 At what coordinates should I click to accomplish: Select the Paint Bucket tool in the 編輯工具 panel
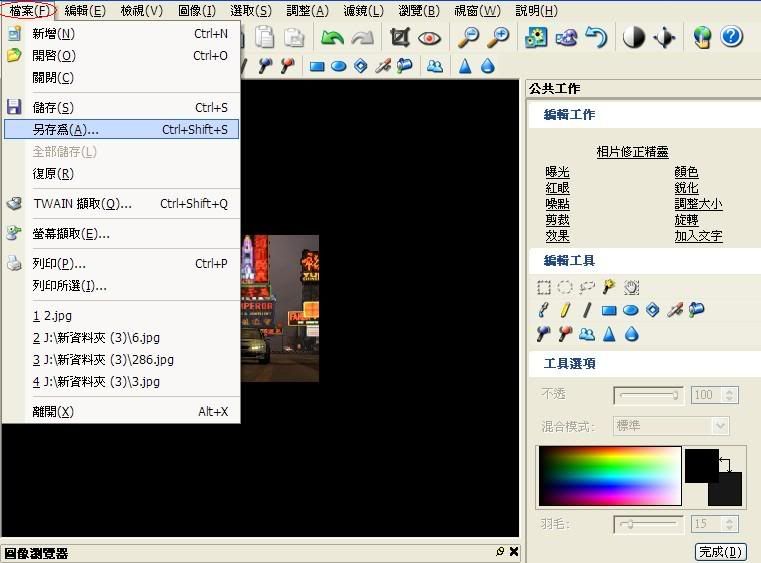click(696, 310)
